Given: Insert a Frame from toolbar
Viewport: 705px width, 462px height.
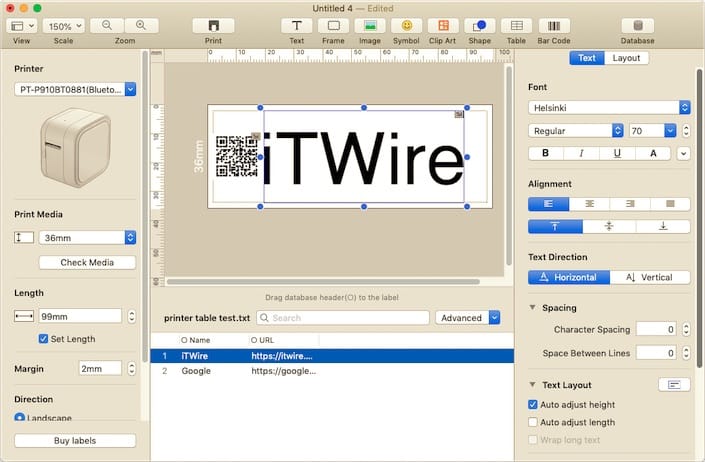Looking at the screenshot, I should click(334, 26).
